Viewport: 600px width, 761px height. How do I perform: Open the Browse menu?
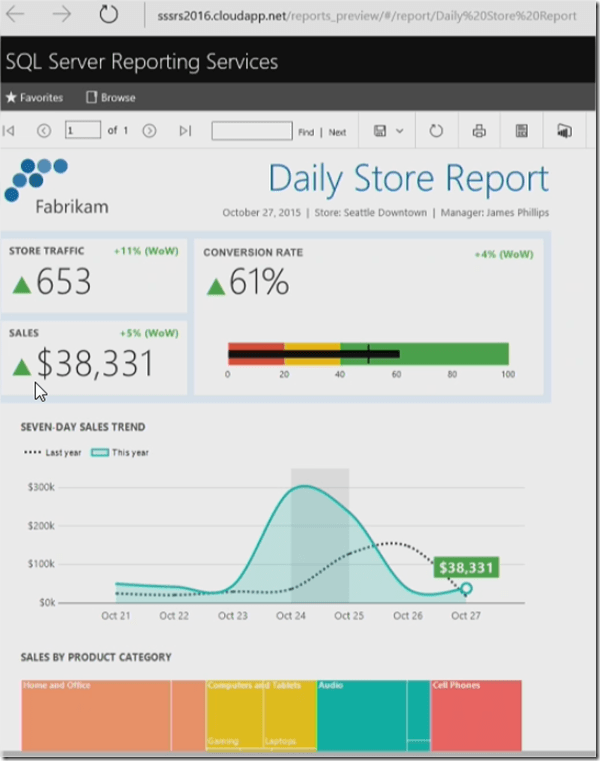point(111,98)
